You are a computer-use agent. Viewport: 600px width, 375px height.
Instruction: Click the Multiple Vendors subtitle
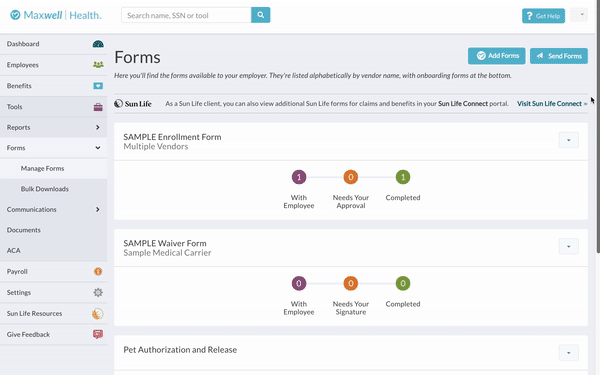tap(156, 147)
